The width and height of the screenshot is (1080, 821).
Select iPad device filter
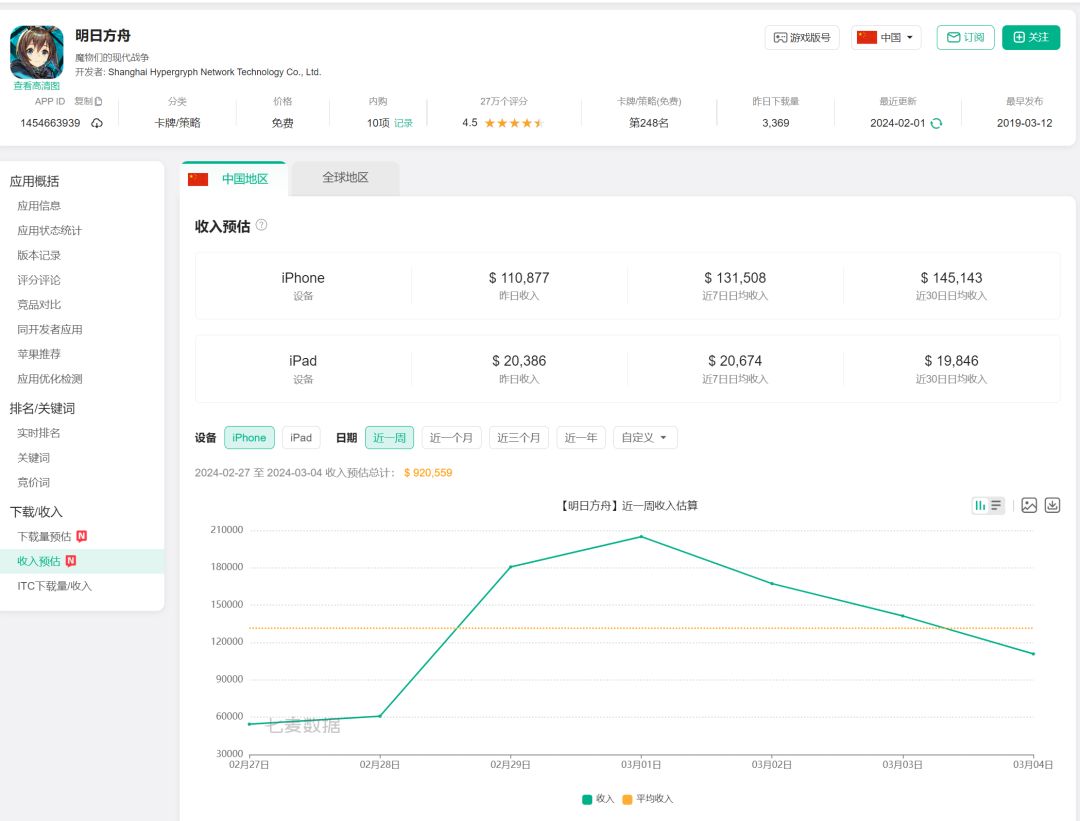(301, 438)
